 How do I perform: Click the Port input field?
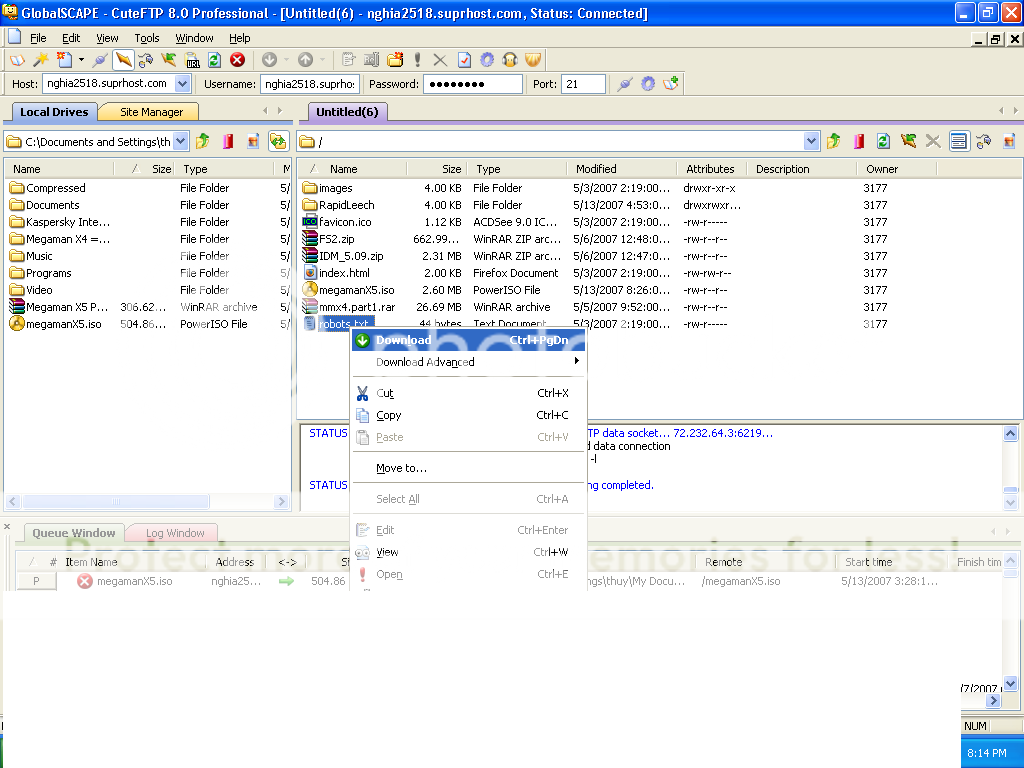click(x=582, y=84)
